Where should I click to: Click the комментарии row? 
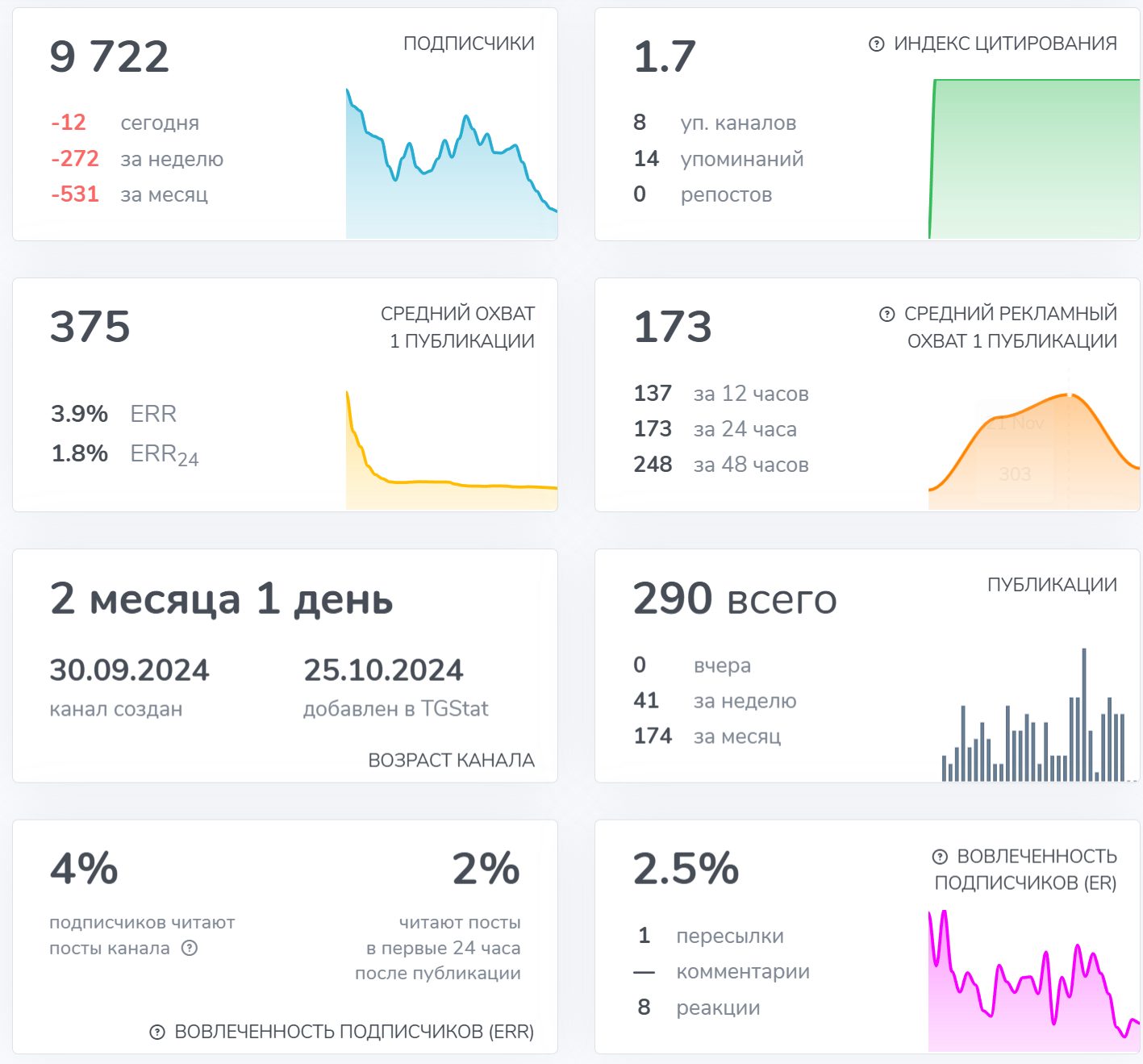722,972
